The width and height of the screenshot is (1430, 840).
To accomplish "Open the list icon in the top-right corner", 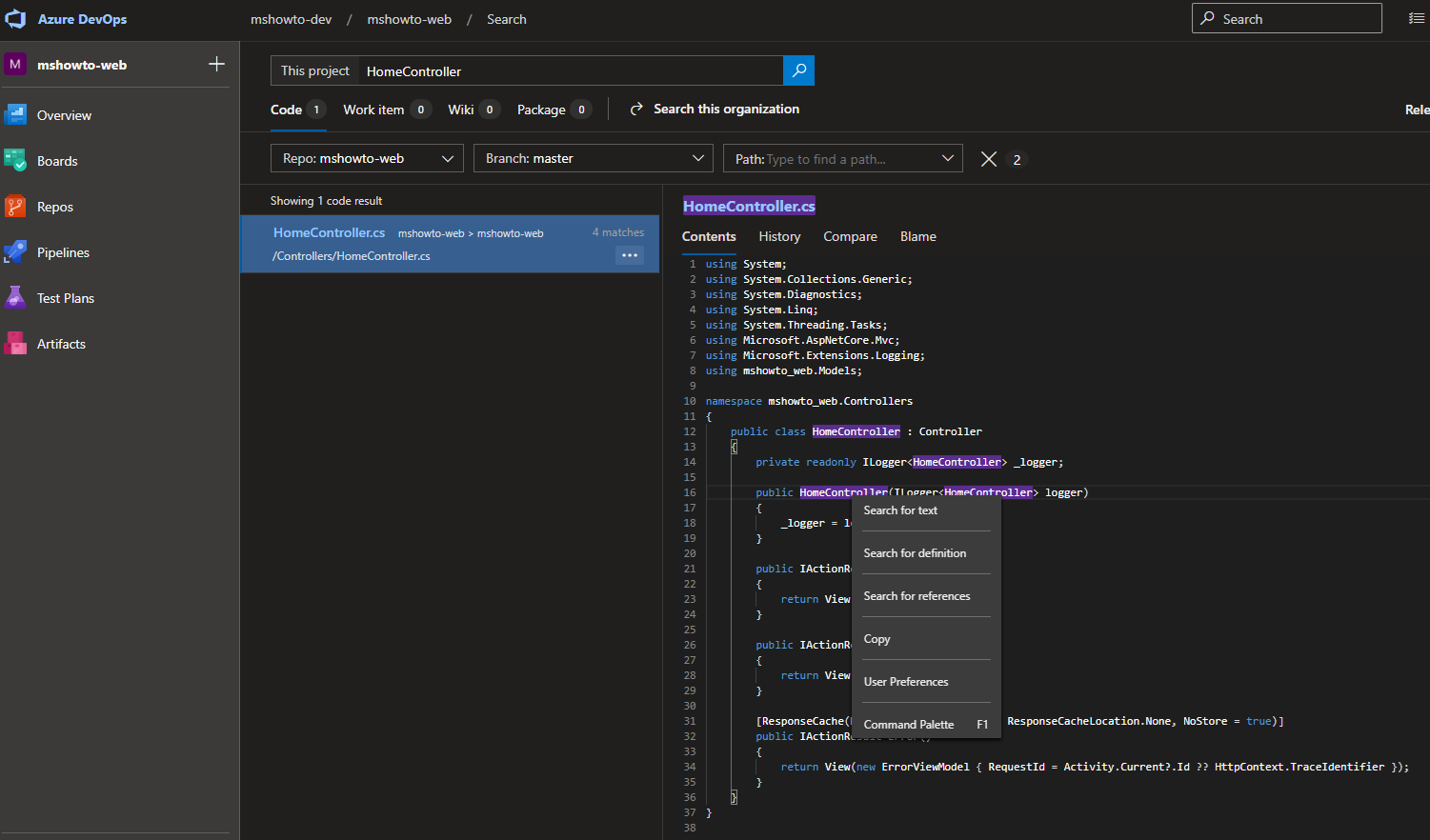I will point(1417,18).
